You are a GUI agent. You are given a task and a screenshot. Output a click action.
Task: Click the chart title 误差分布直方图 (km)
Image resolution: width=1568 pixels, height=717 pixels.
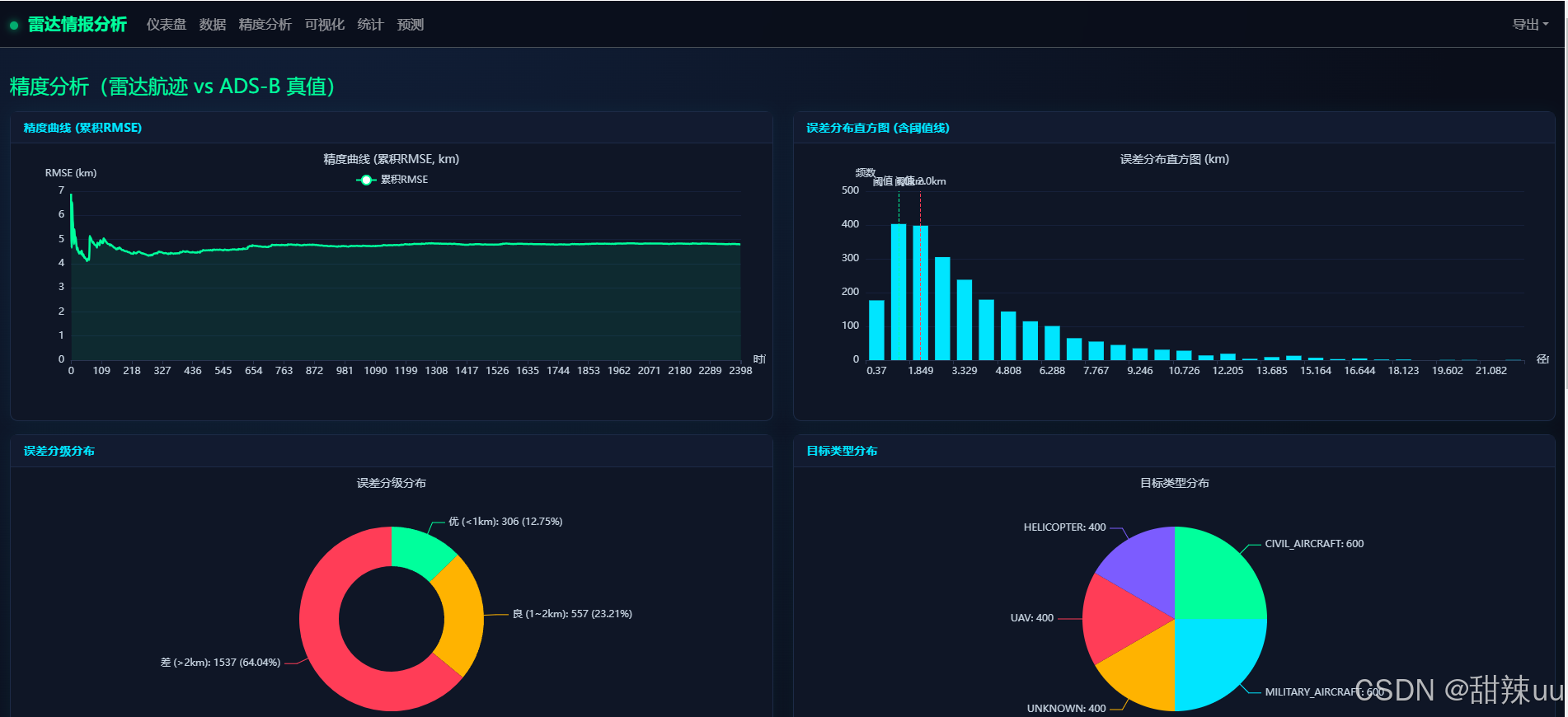[x=1175, y=159]
